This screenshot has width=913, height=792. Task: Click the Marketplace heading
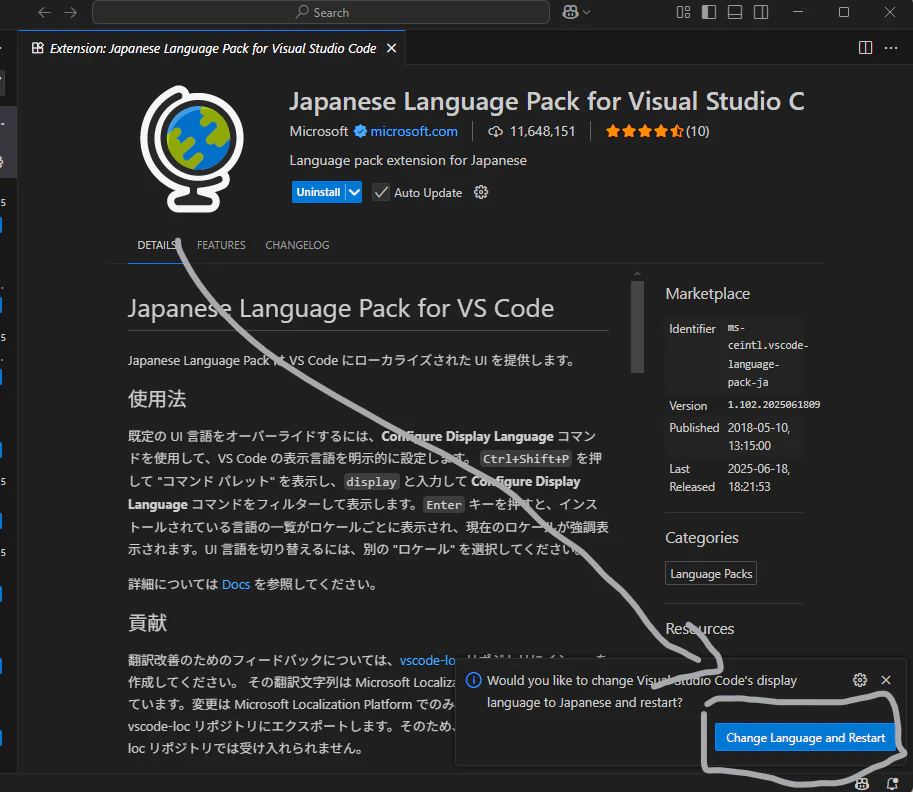point(707,294)
